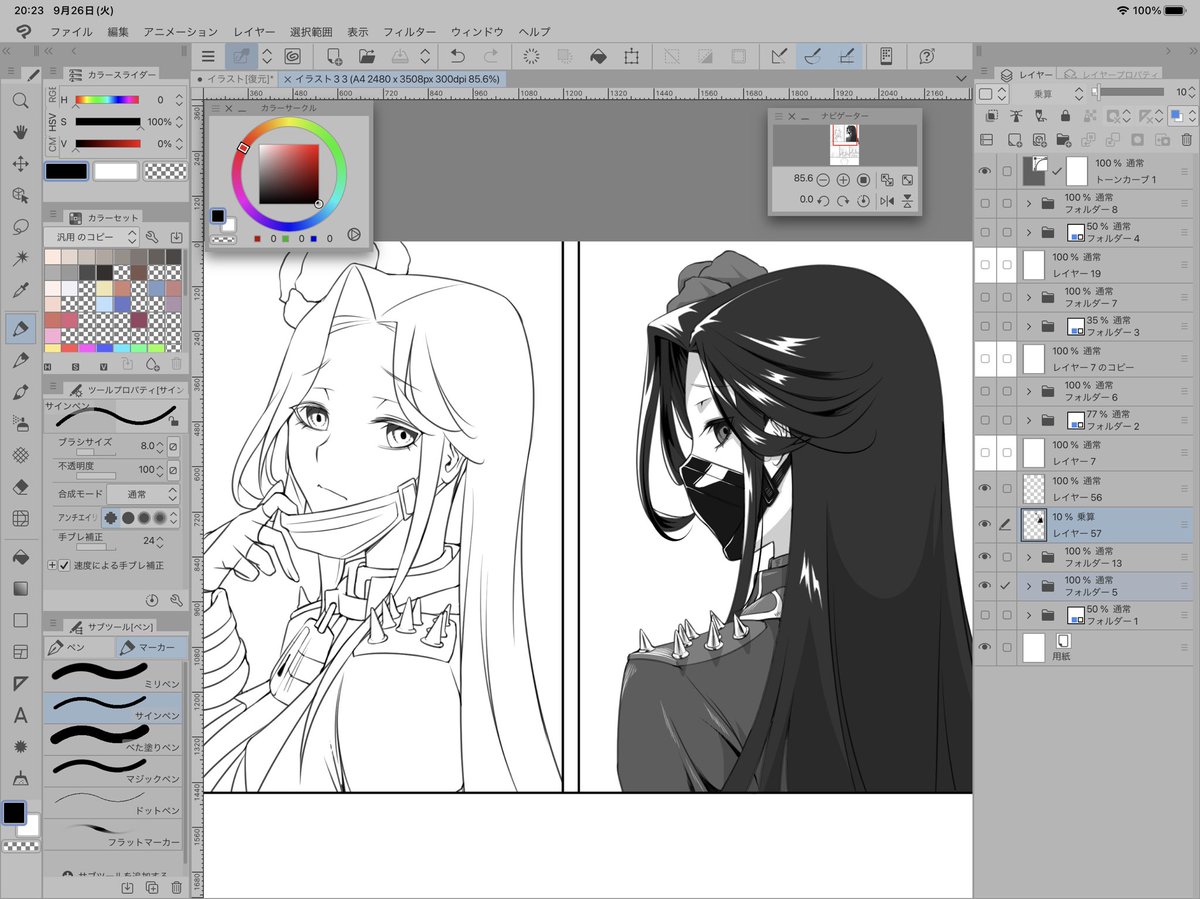The width and height of the screenshot is (1200, 899).
Task: Click the H hue slider bar
Action: pos(108,100)
